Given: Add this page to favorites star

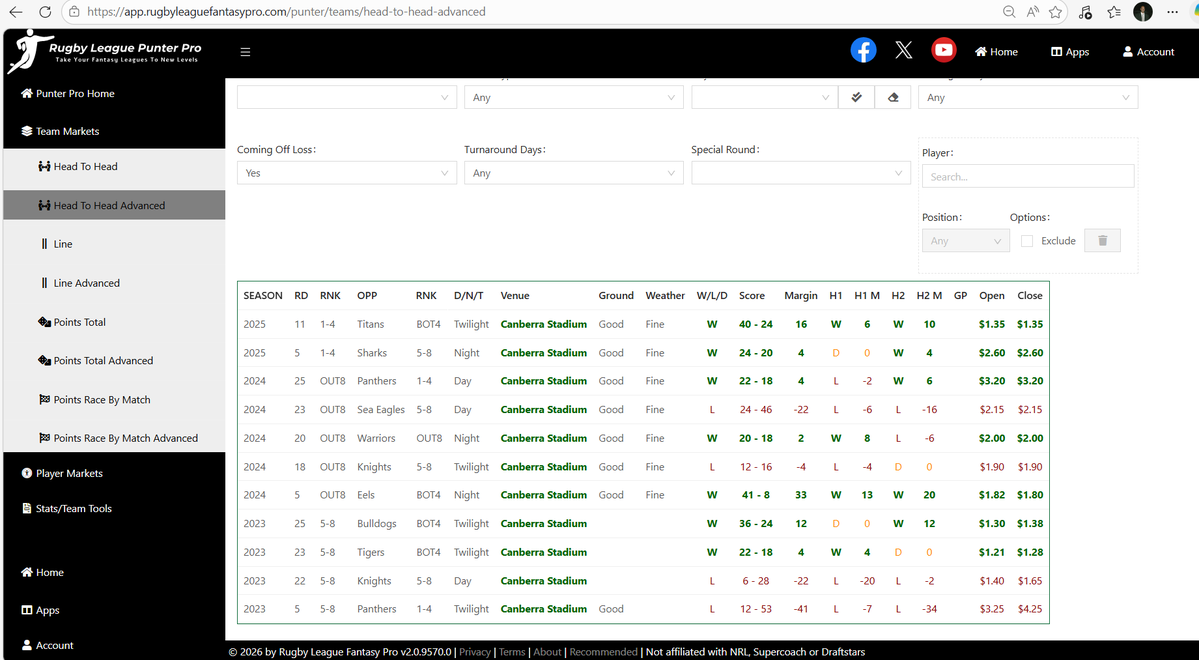Looking at the screenshot, I should point(1055,11).
